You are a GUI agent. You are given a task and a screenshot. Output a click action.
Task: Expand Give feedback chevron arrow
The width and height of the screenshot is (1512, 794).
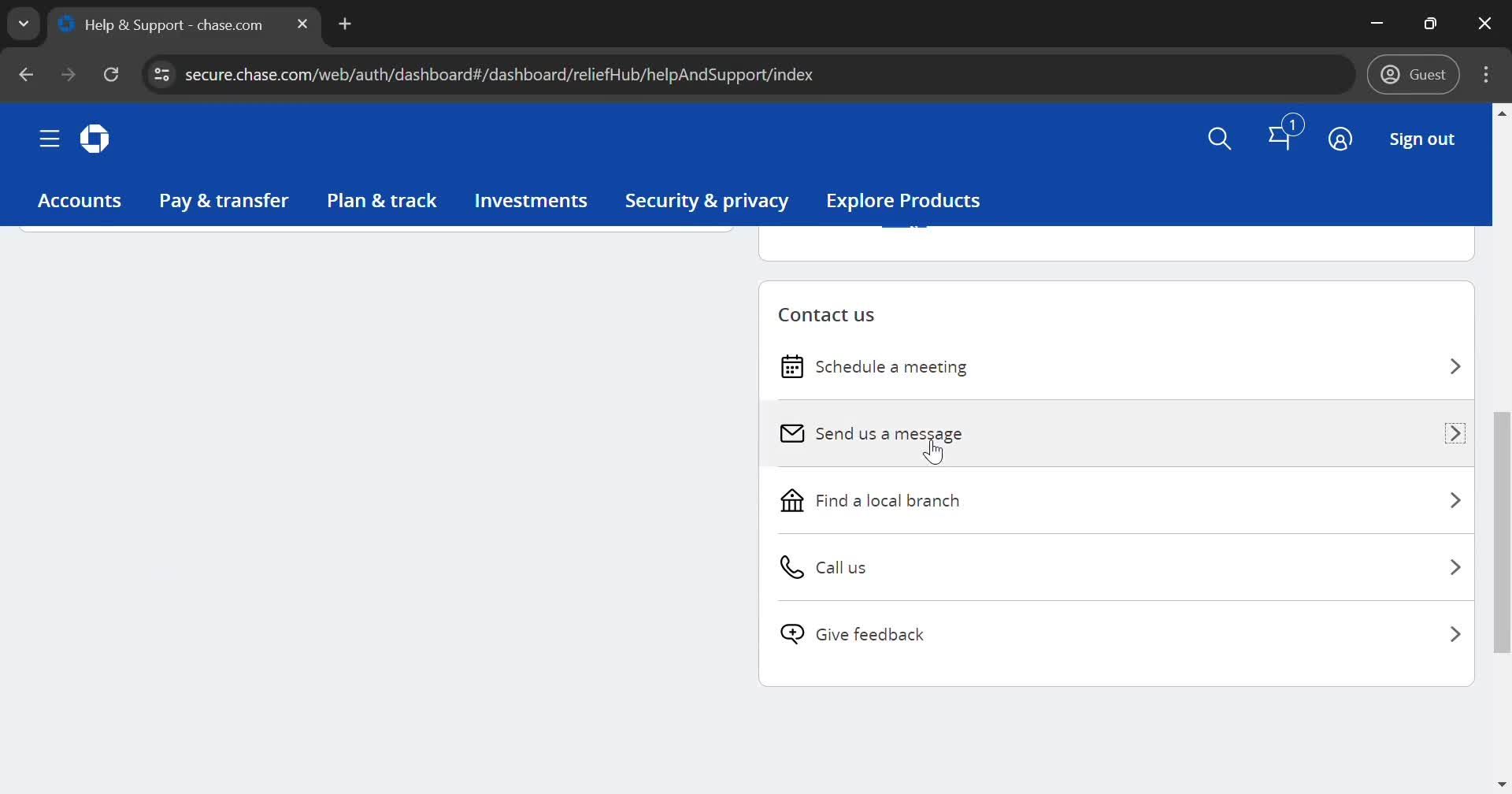[x=1455, y=635]
